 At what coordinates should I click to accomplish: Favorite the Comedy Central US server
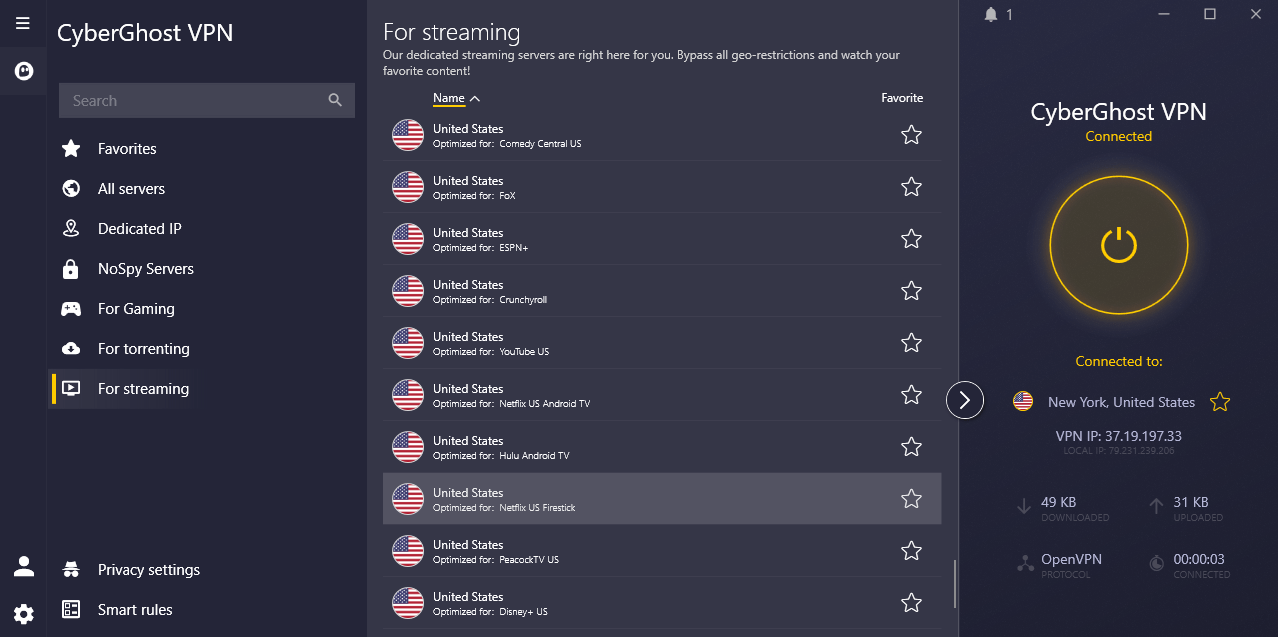(911, 135)
